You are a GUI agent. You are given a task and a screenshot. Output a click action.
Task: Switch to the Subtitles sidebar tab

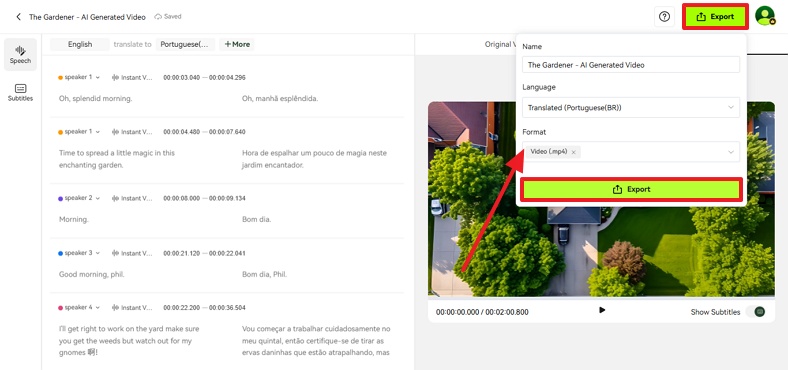20,93
